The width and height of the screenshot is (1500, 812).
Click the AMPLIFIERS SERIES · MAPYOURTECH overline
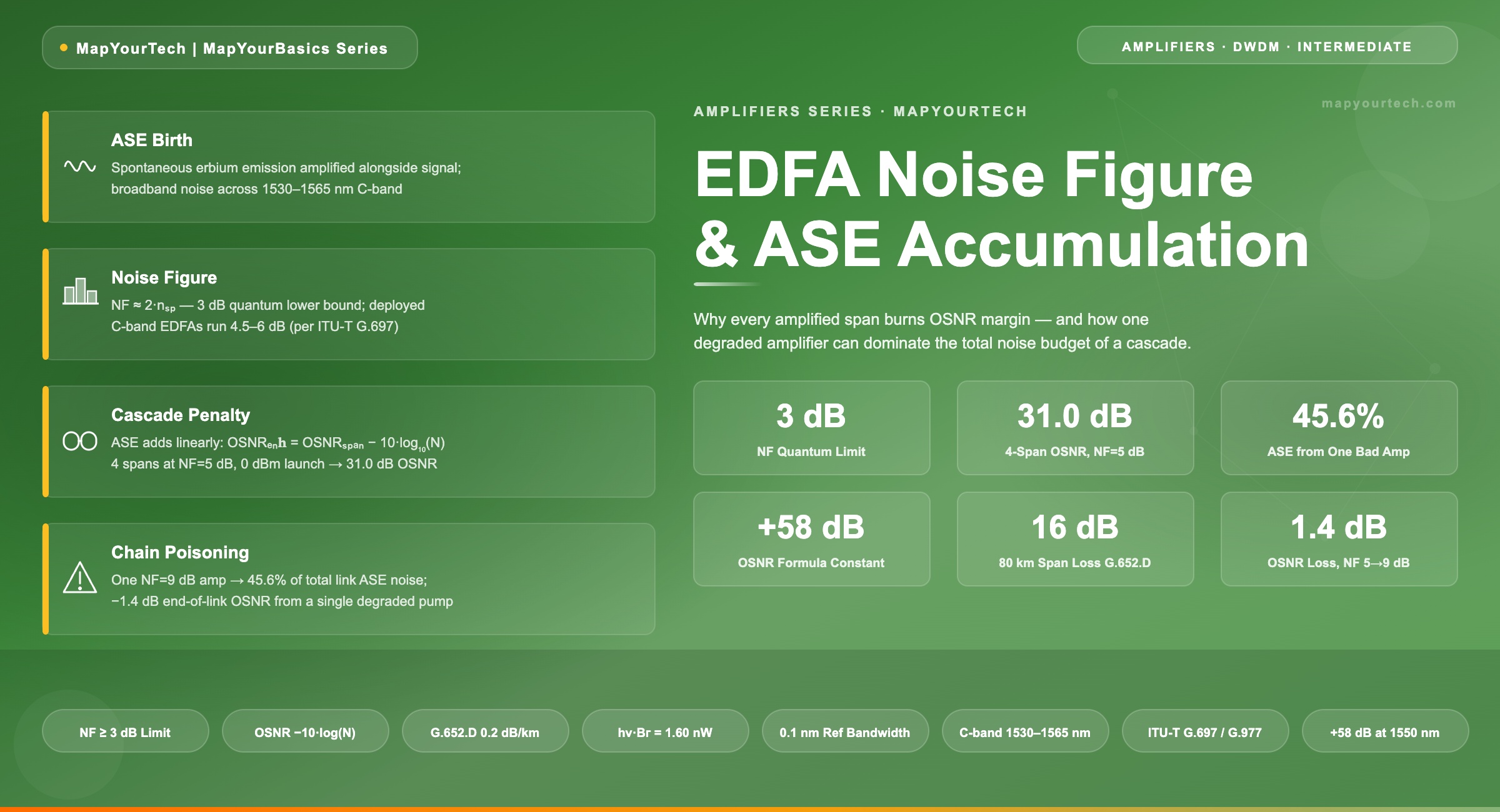coord(861,111)
